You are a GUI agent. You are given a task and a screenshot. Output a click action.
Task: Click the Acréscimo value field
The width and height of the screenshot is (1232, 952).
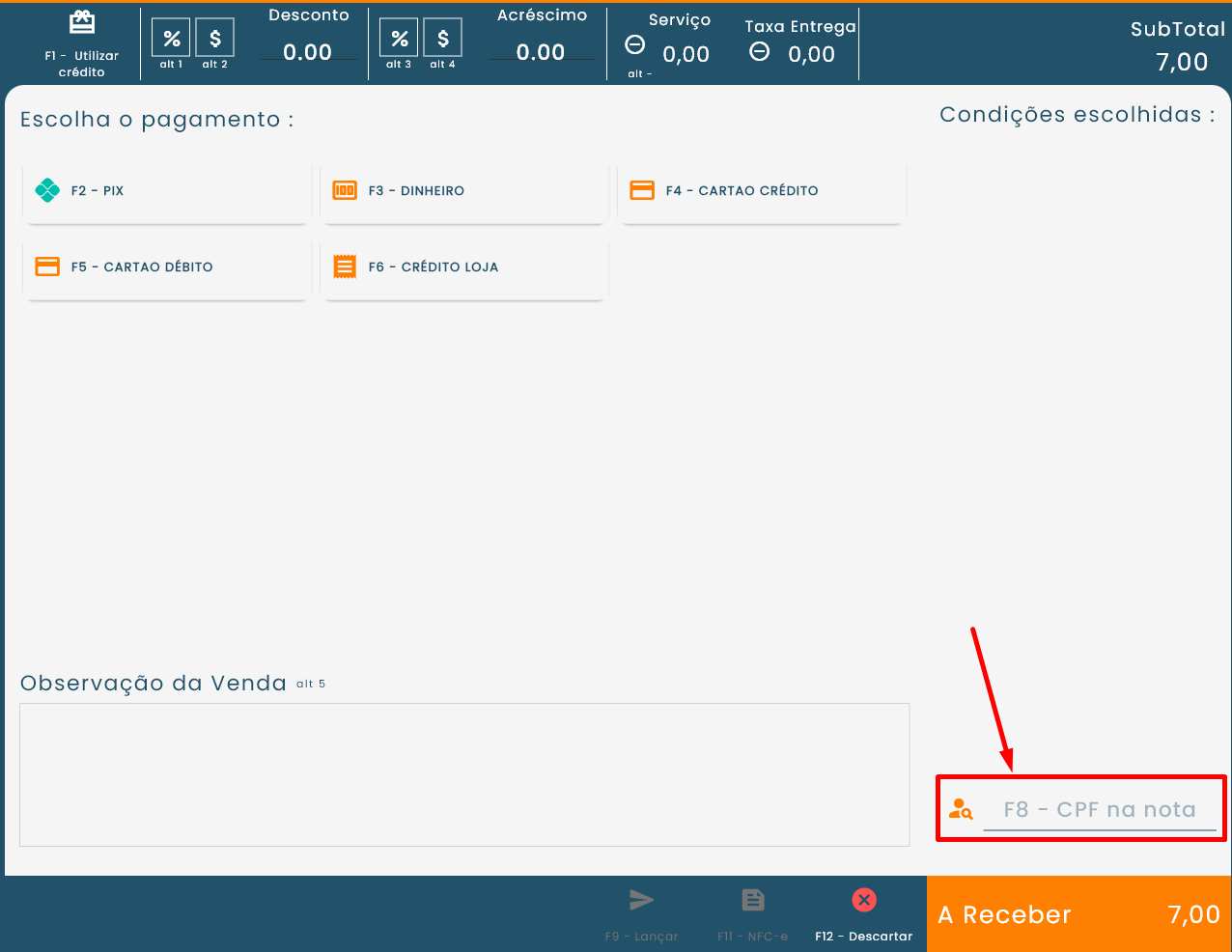click(x=541, y=52)
